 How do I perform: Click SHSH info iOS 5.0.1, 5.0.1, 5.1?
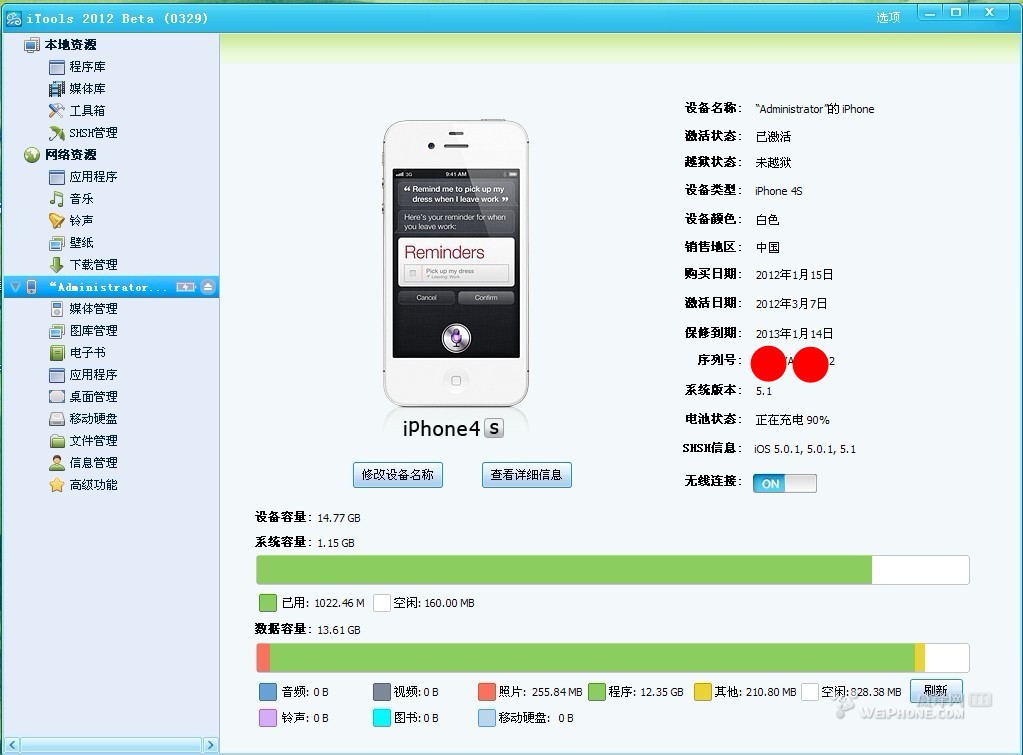click(x=804, y=449)
